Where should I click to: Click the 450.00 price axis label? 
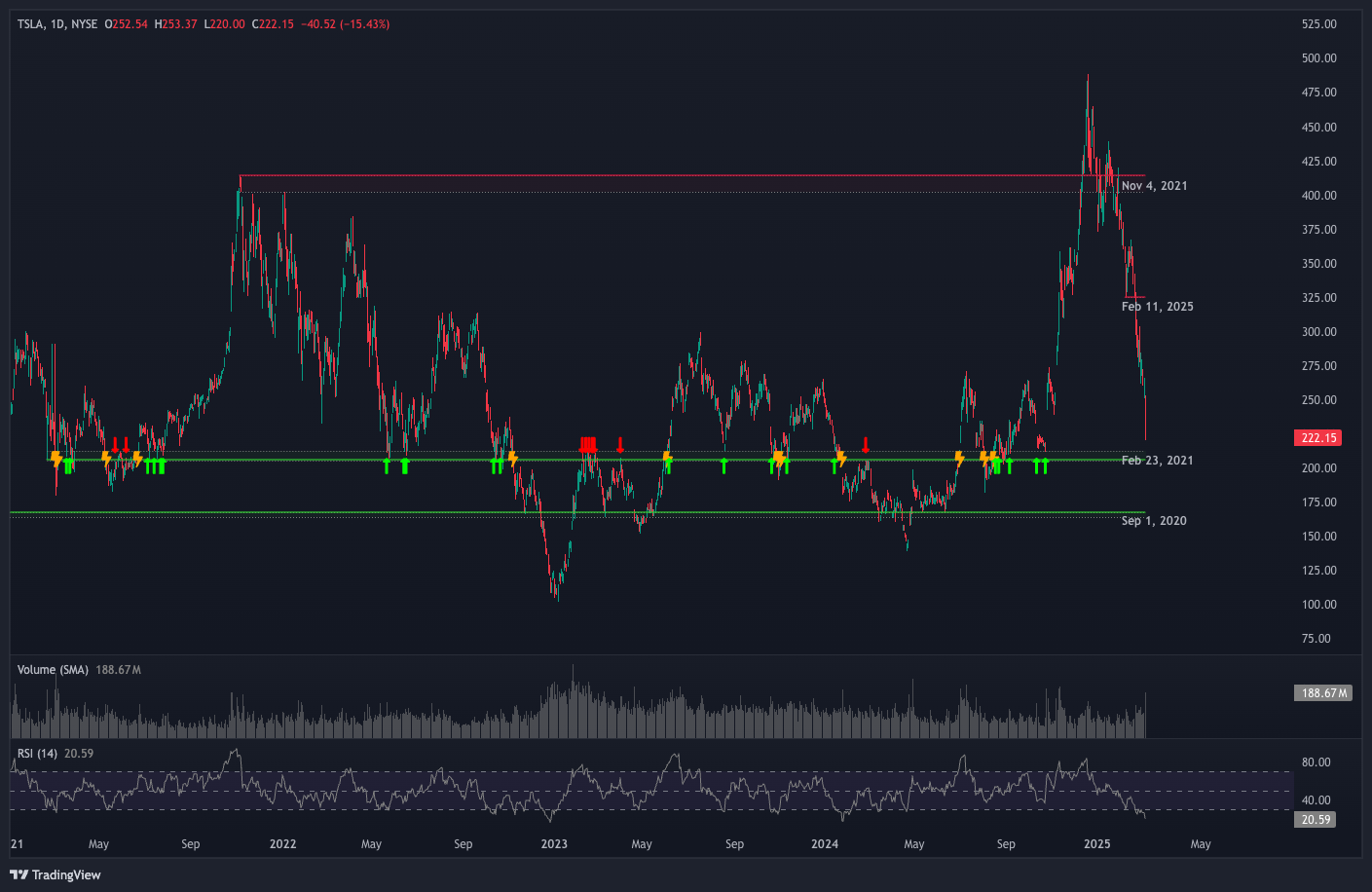(1318, 128)
